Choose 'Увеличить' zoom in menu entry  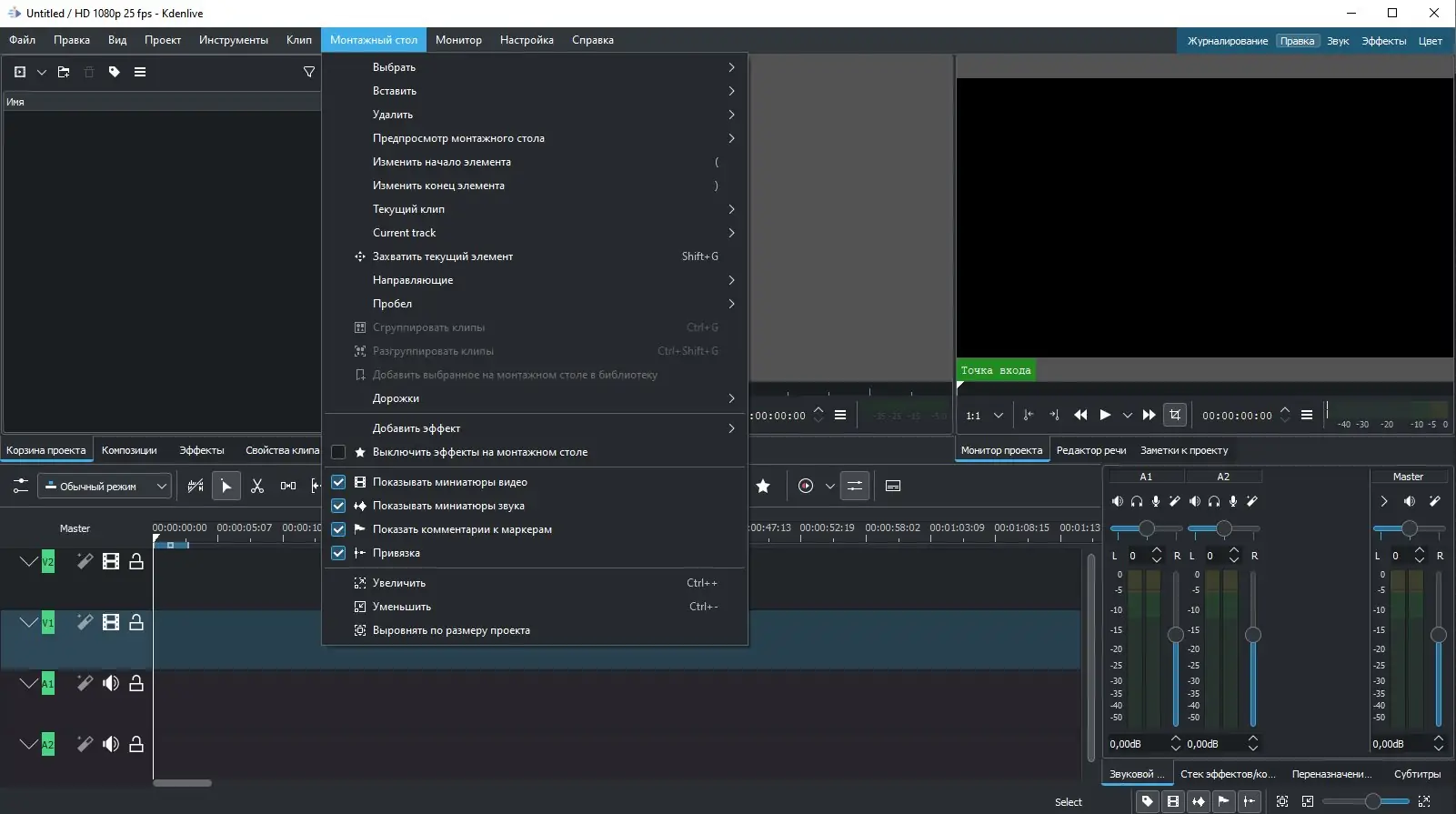tap(535, 583)
